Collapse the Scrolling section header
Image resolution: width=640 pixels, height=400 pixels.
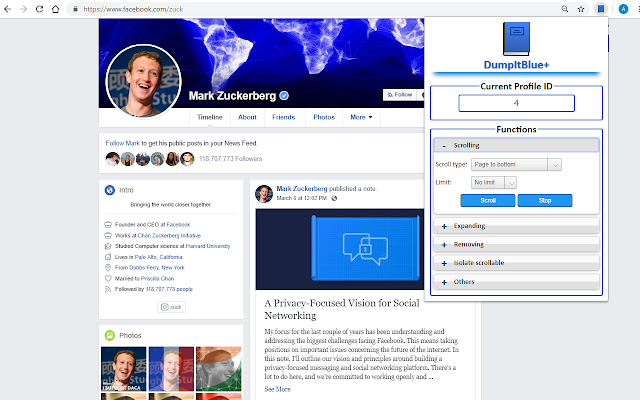click(x=516, y=145)
